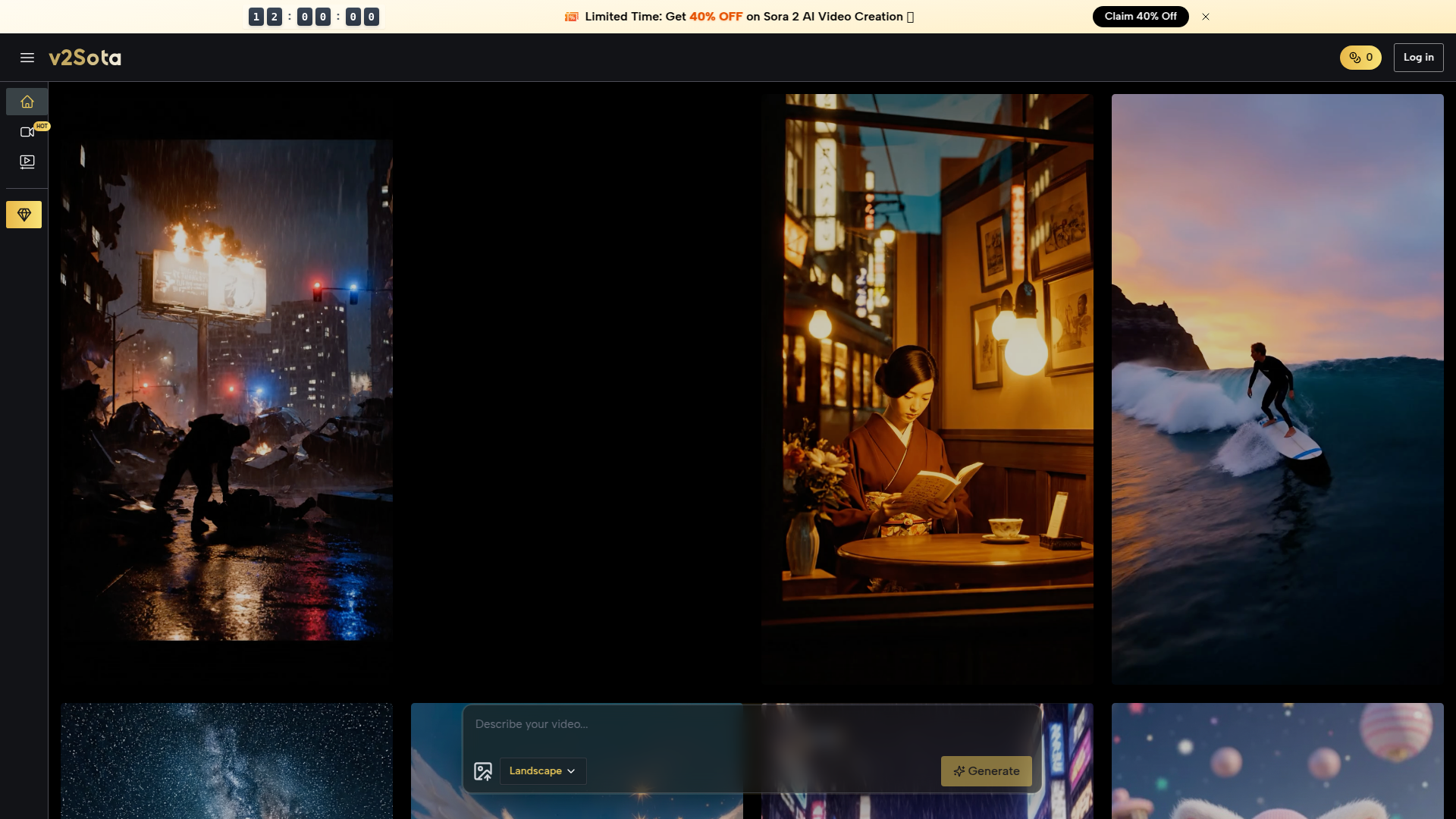Click the v2Sota logo
This screenshot has width=1456, height=819.
85,58
